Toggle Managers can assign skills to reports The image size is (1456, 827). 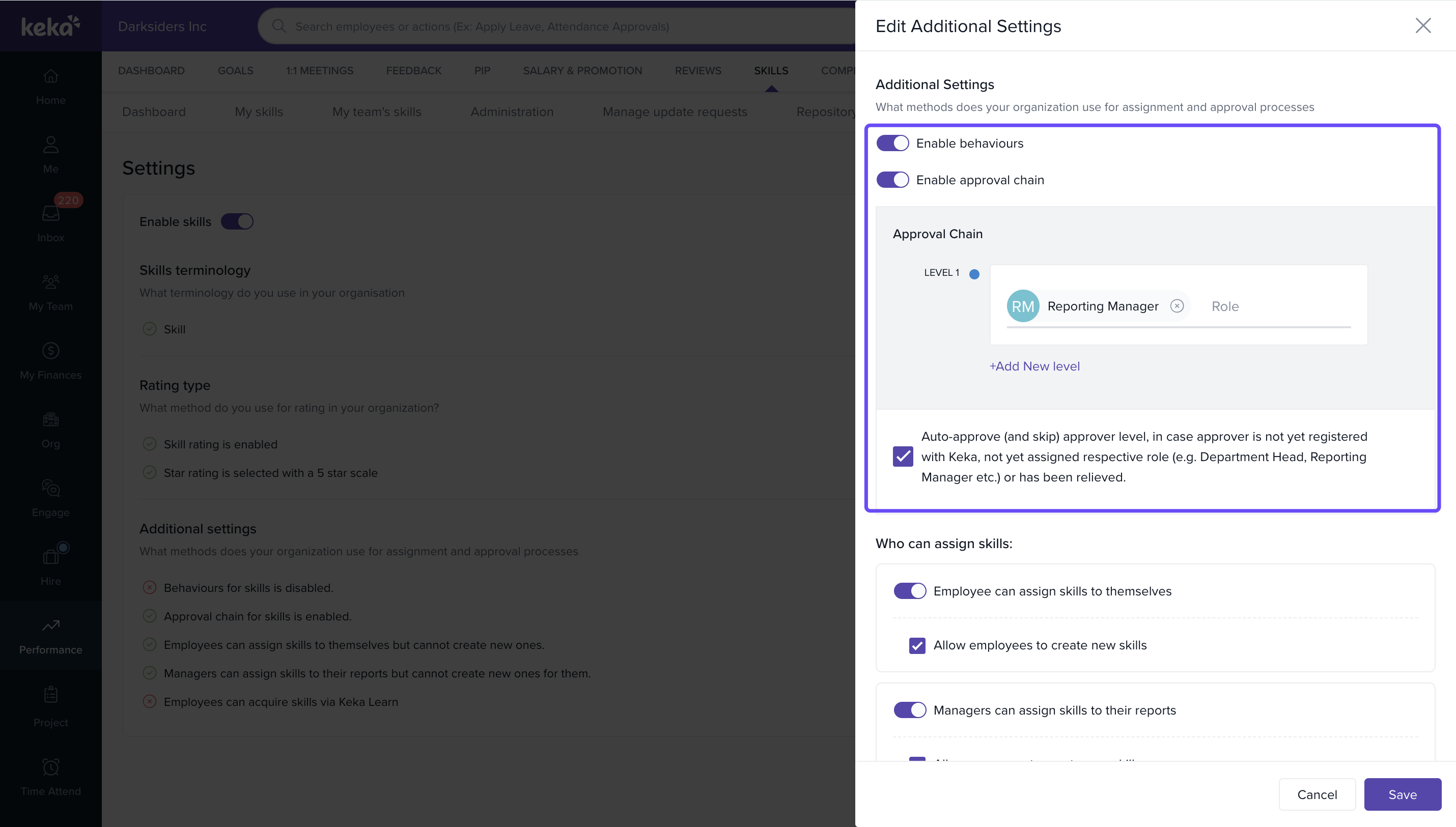coord(910,710)
